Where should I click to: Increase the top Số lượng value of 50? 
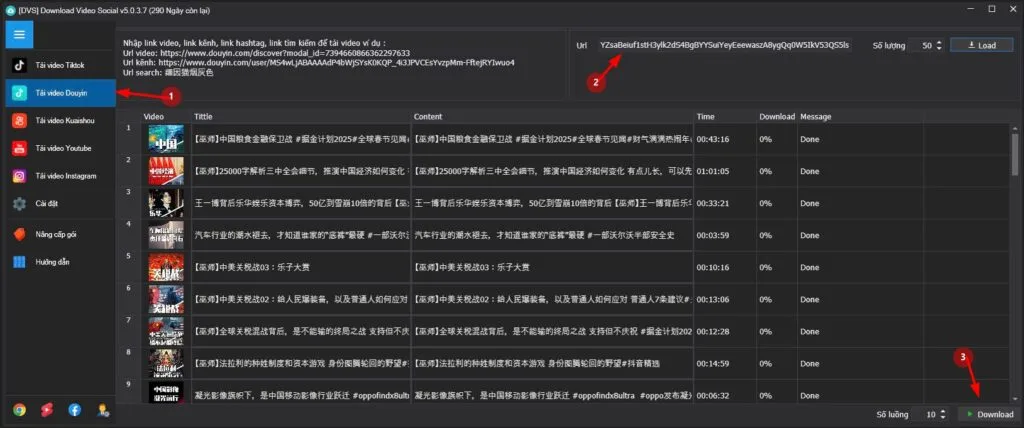coord(939,42)
